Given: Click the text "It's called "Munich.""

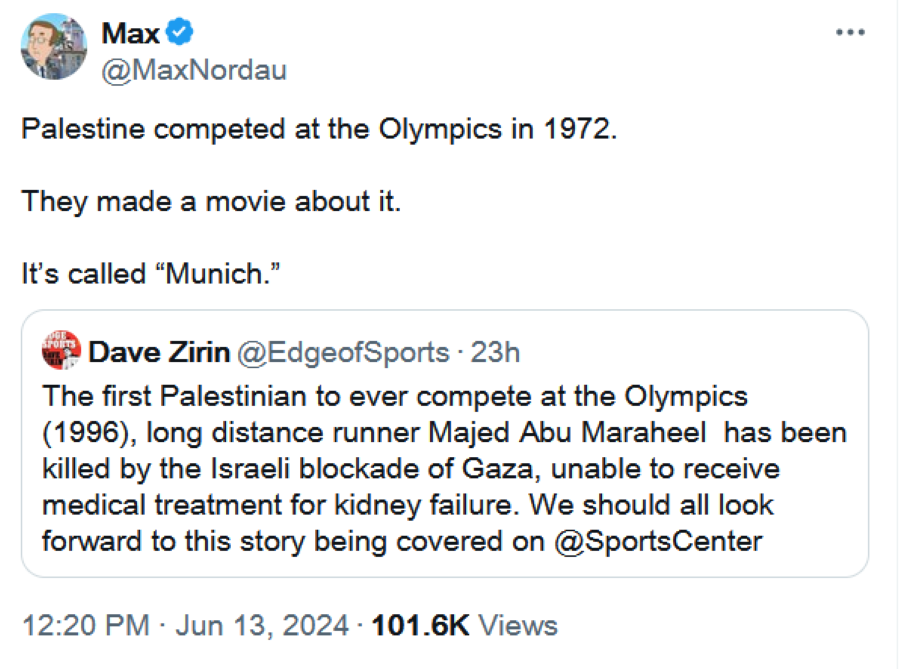Looking at the screenshot, I should (x=149, y=272).
